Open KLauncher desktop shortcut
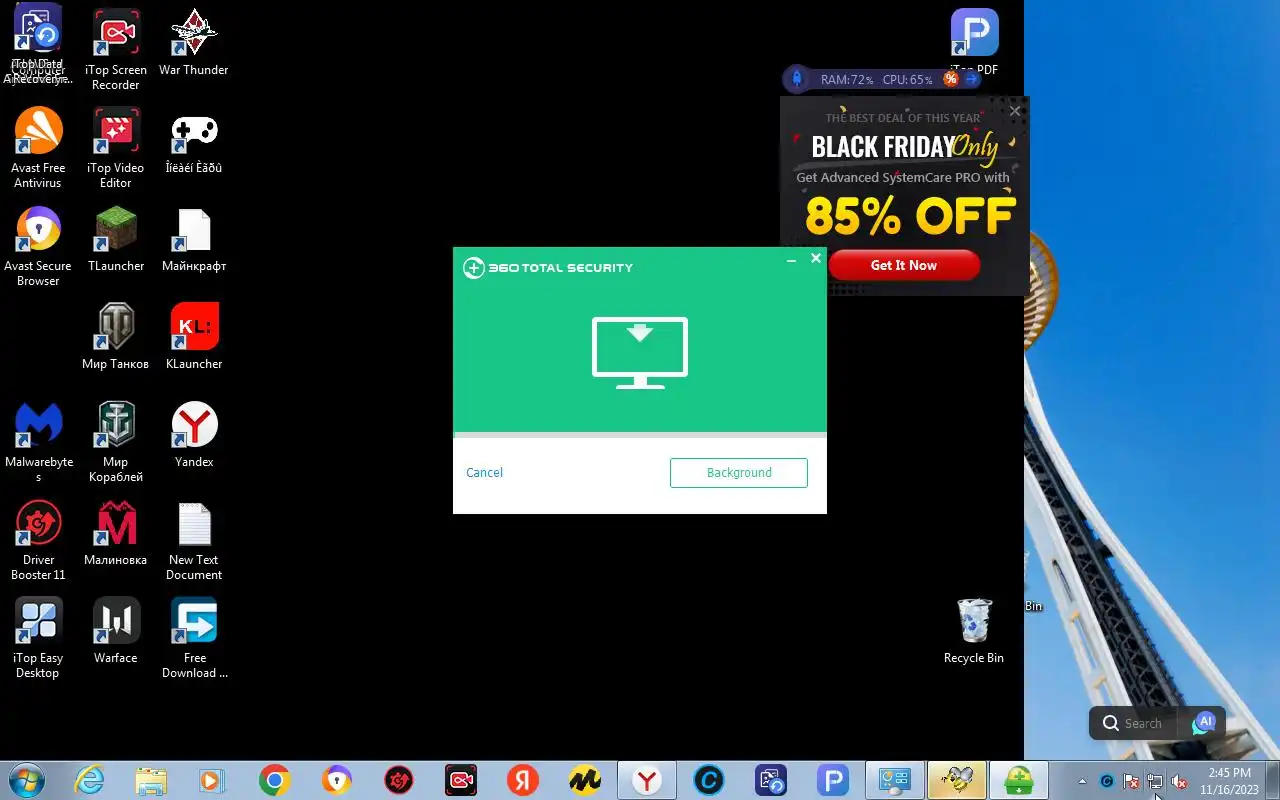This screenshot has width=1280, height=800. pos(194,337)
